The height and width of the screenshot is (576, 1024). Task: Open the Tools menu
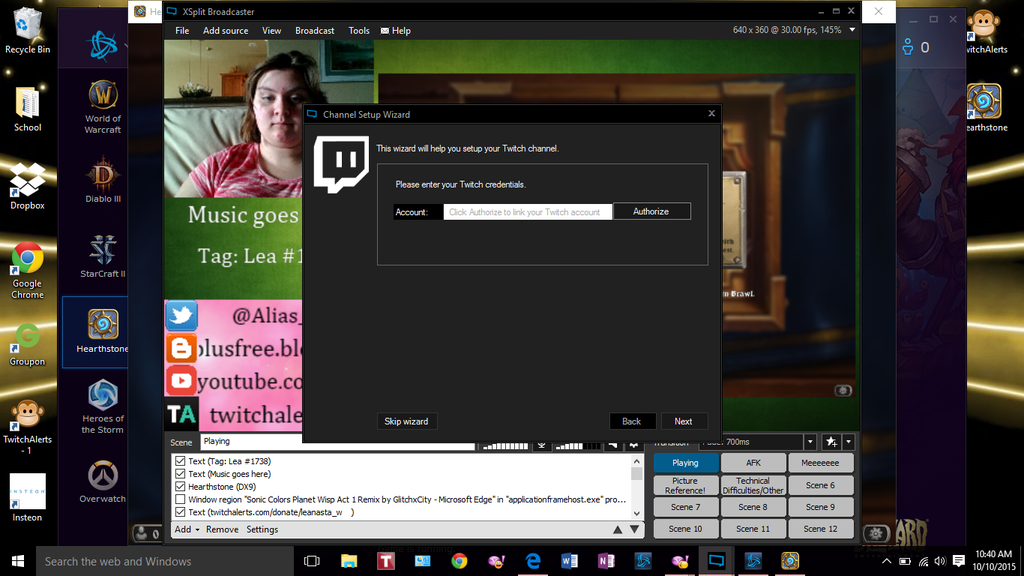359,31
